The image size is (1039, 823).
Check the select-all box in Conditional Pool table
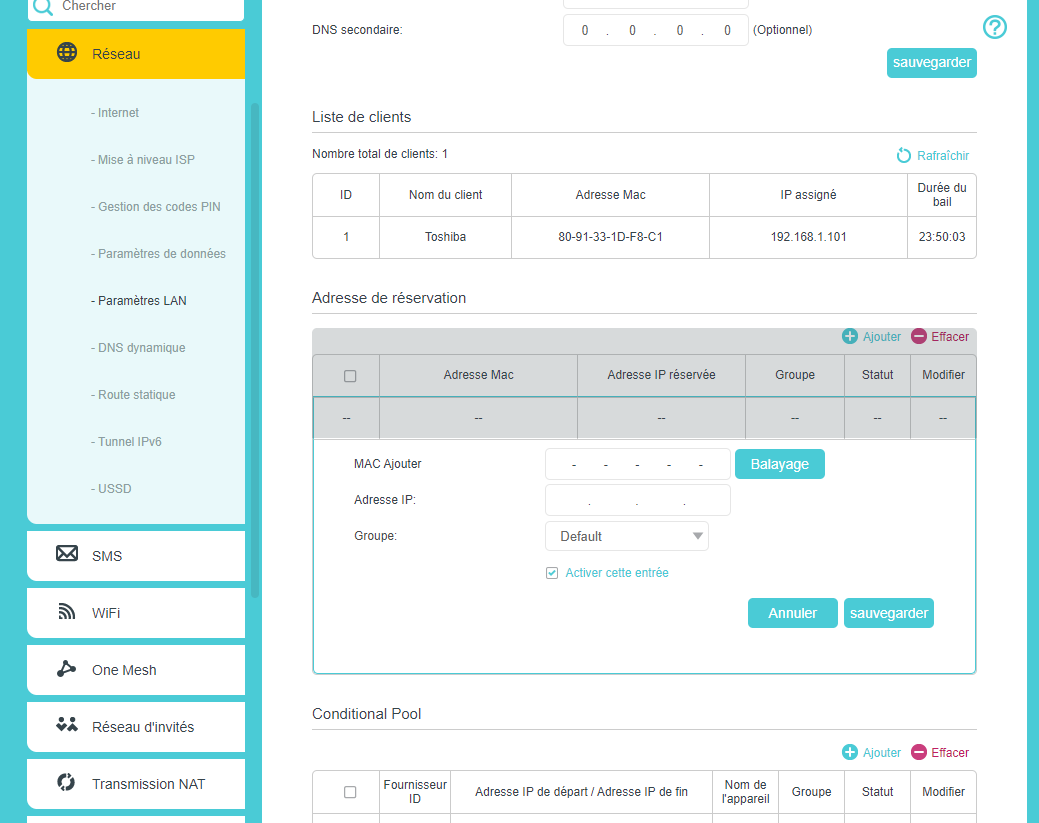(350, 792)
